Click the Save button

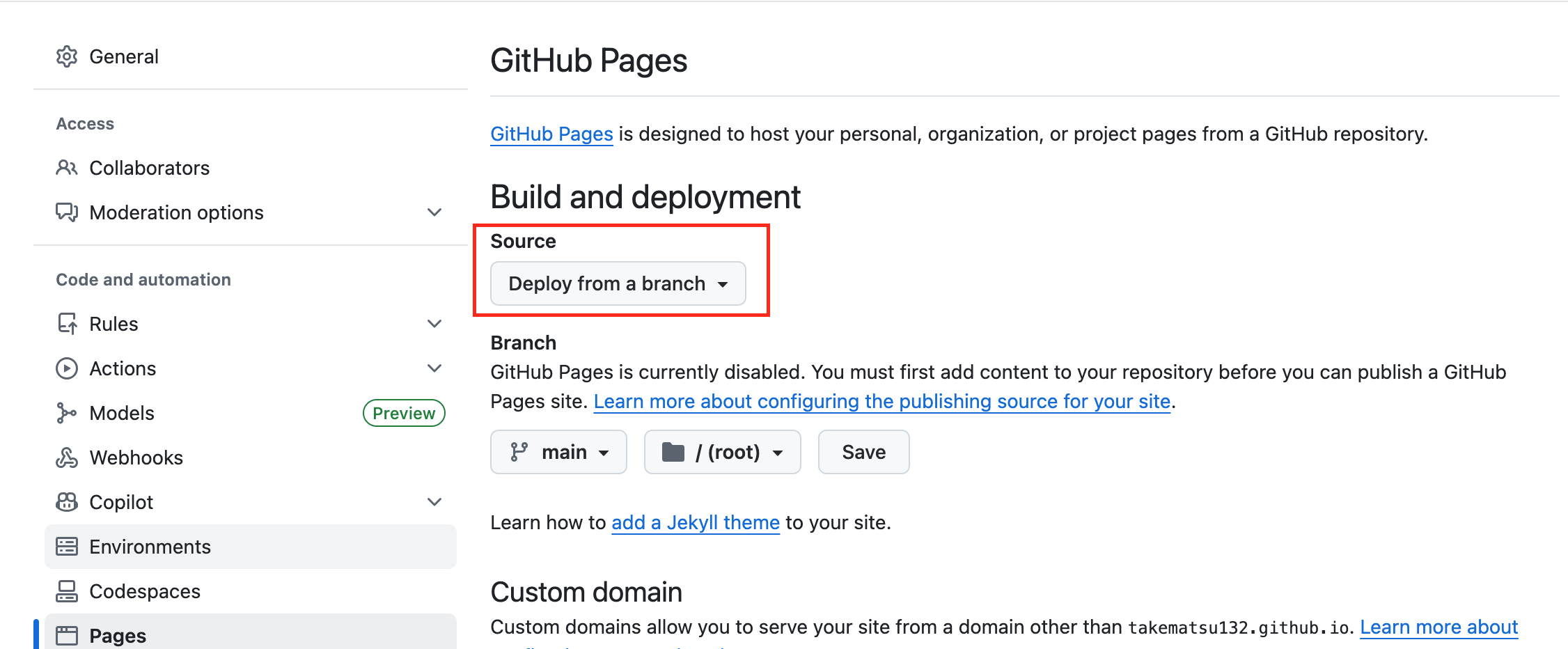coord(863,452)
